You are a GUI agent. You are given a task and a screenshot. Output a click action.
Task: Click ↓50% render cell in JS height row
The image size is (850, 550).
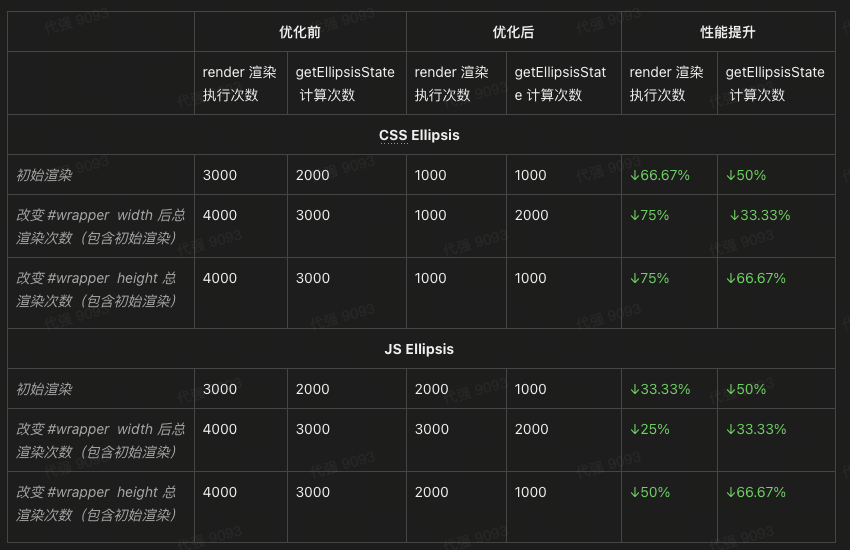(649, 492)
